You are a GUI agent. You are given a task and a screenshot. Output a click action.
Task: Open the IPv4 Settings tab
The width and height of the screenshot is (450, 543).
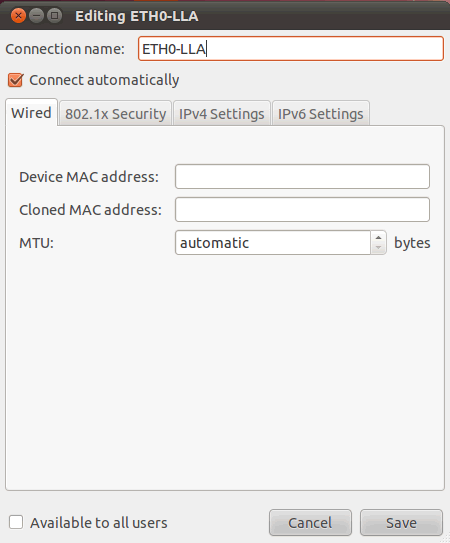222,114
